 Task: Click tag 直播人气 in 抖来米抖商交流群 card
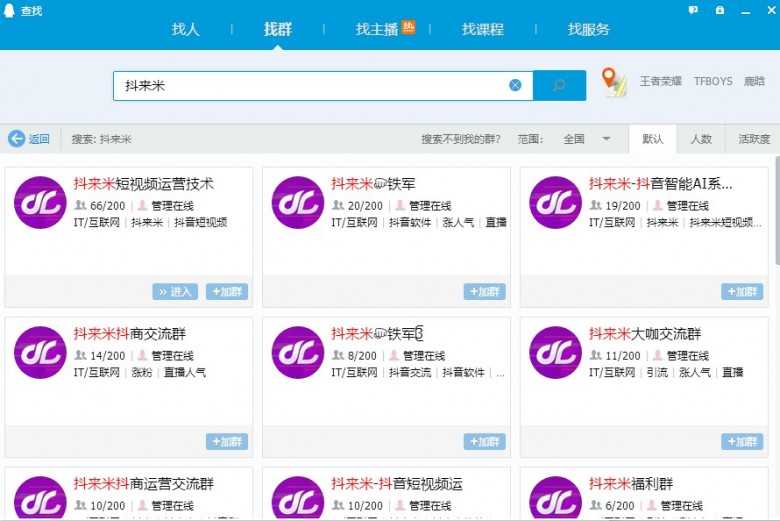(x=185, y=372)
